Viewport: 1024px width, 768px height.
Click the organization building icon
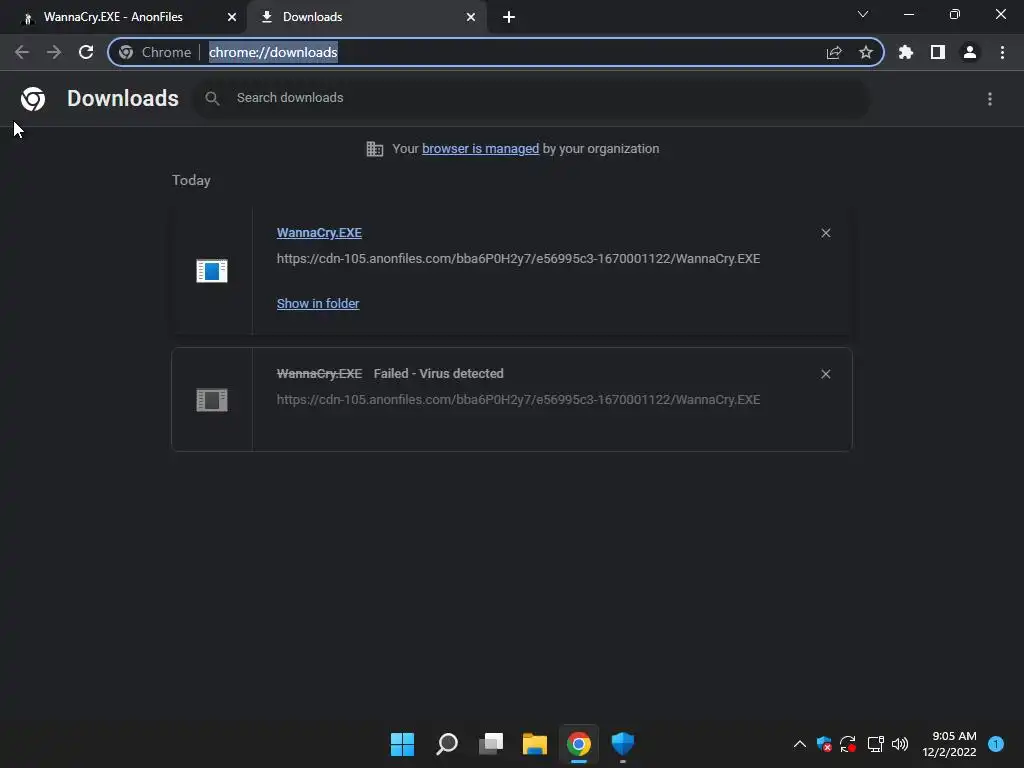(x=374, y=149)
